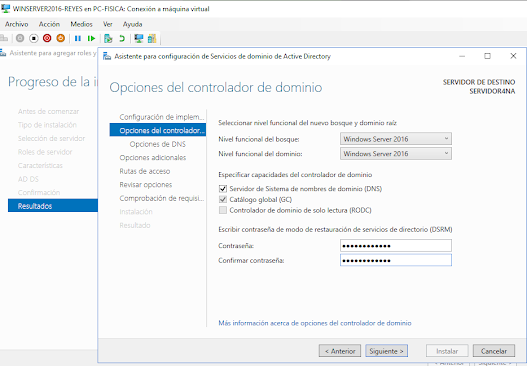Open the Ayuda menu
The width and height of the screenshot is (527, 366).
(132, 24)
